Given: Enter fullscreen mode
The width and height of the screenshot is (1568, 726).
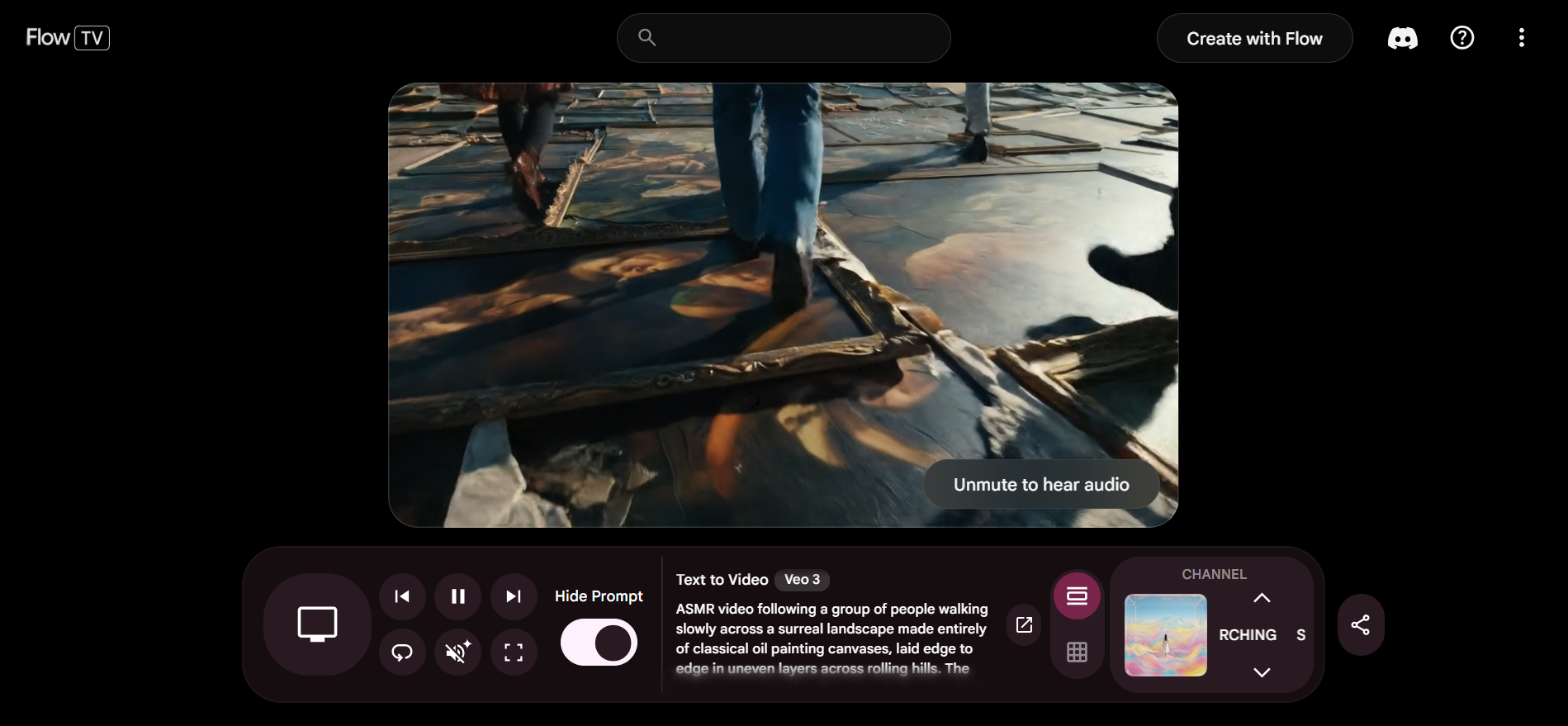Looking at the screenshot, I should (x=514, y=652).
